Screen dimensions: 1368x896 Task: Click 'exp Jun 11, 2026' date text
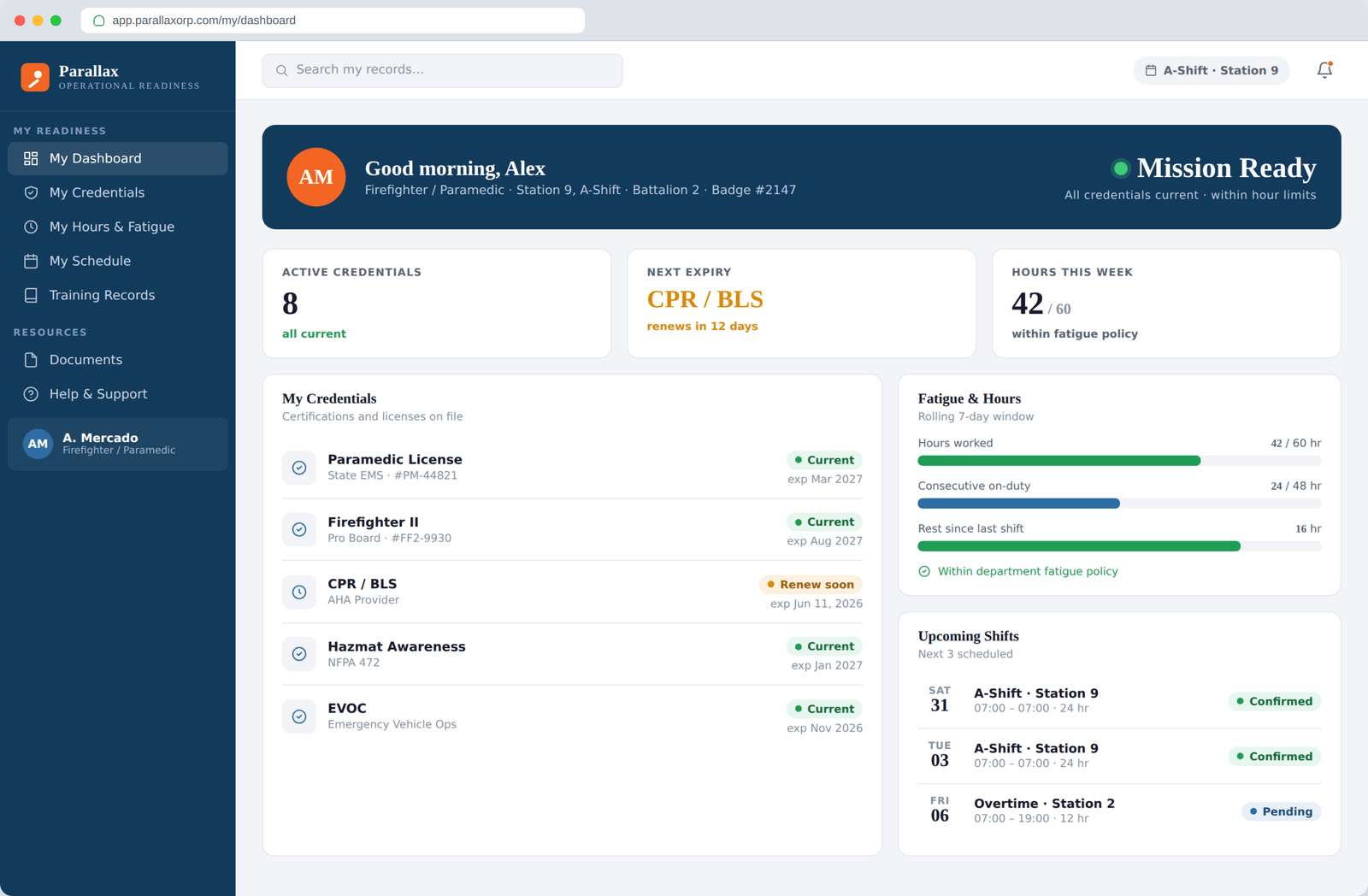click(817, 604)
